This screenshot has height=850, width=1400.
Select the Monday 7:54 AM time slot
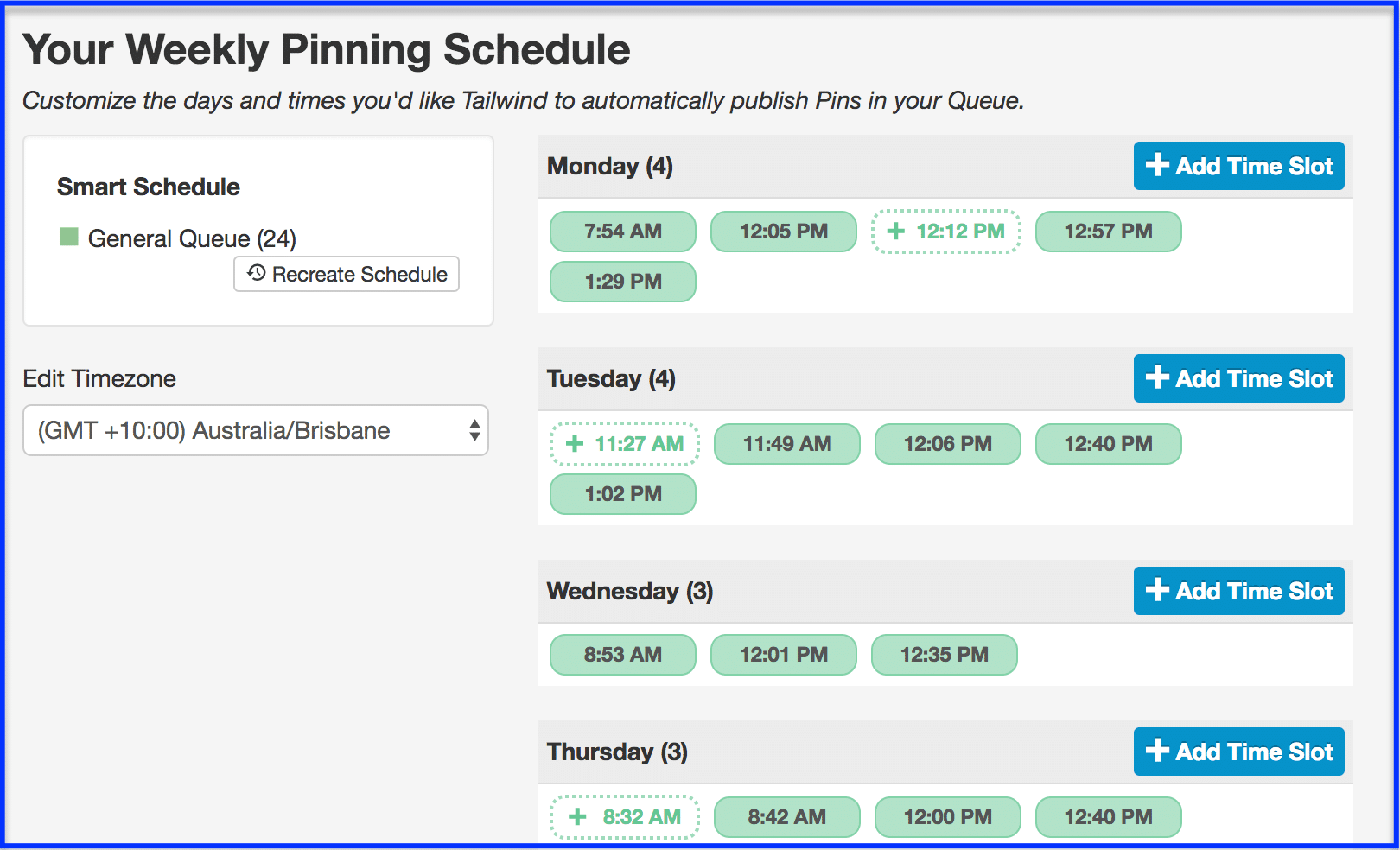(x=623, y=232)
